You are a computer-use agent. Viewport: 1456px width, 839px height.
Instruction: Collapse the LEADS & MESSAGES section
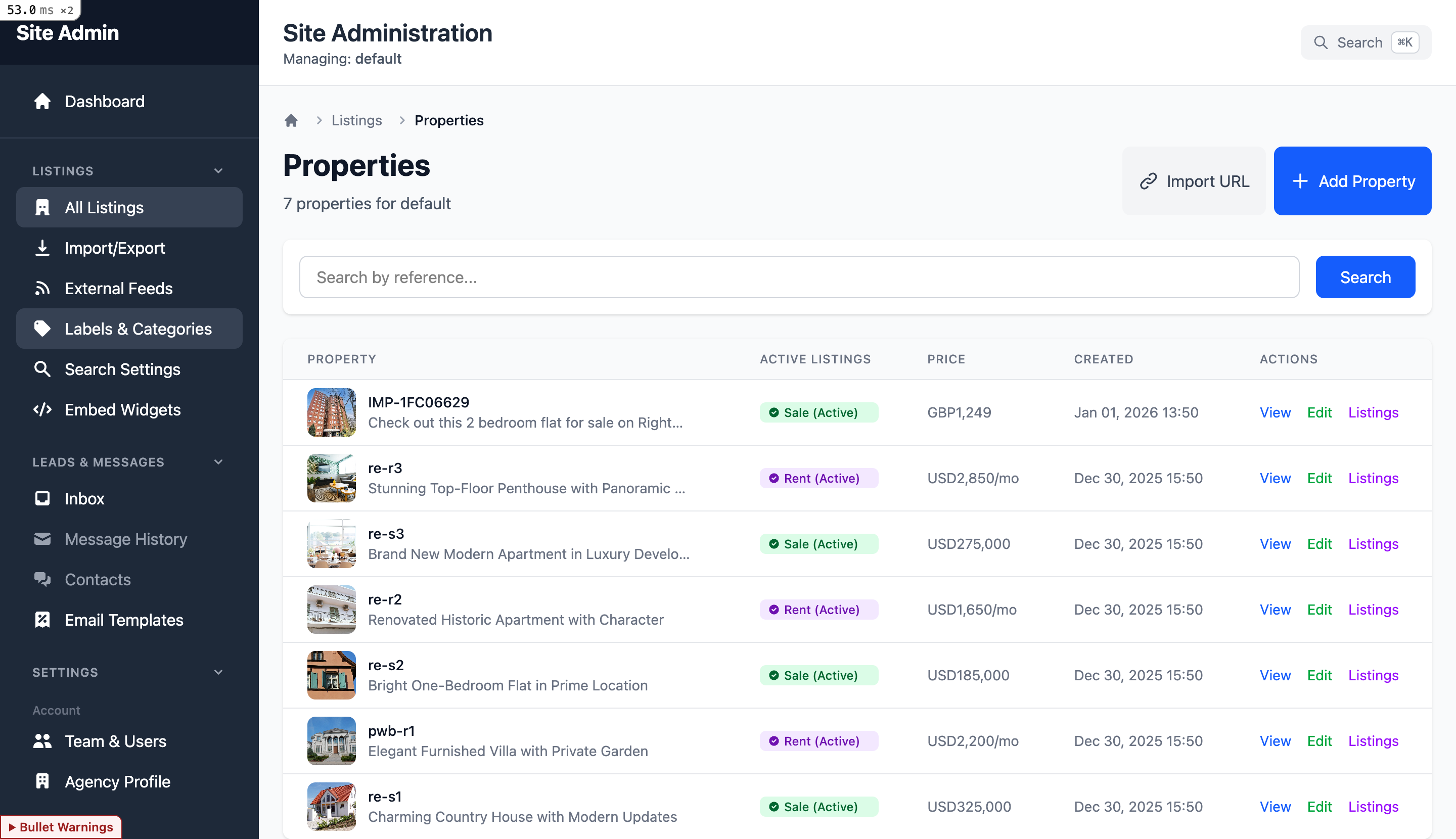[217, 461]
